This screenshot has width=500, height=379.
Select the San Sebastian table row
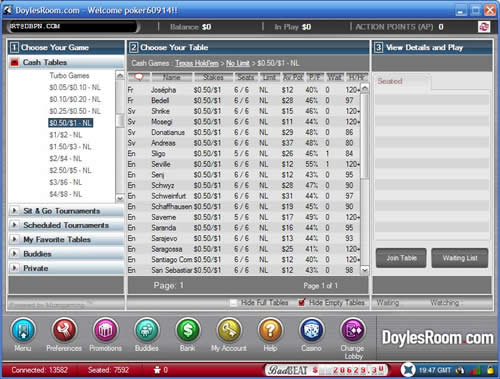point(244,270)
